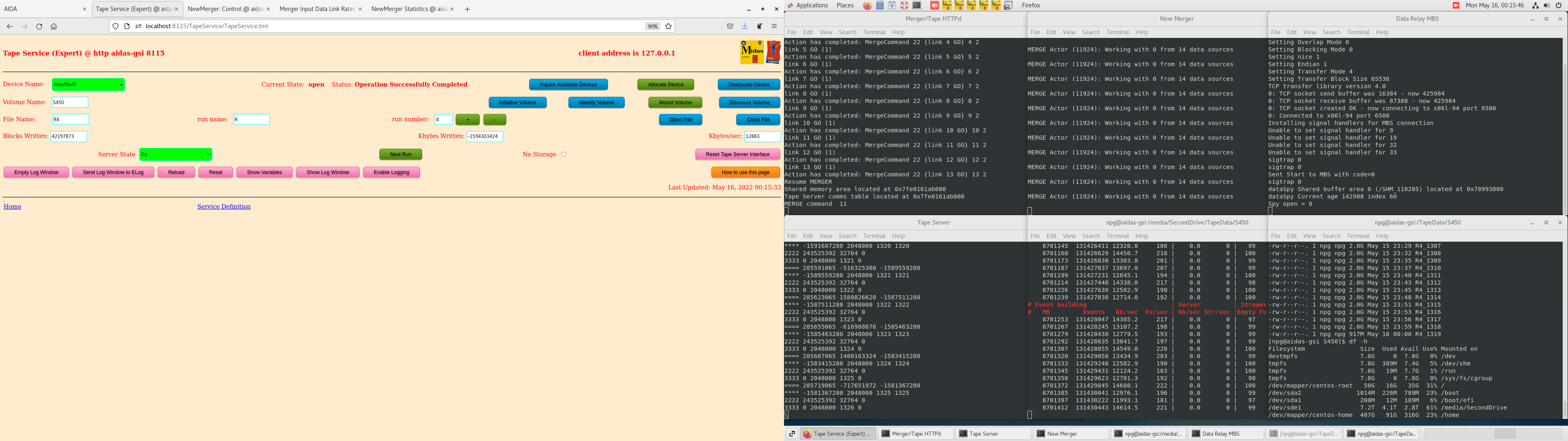The width and height of the screenshot is (1568, 441).
Task: Open How to use this page
Action: click(746, 172)
